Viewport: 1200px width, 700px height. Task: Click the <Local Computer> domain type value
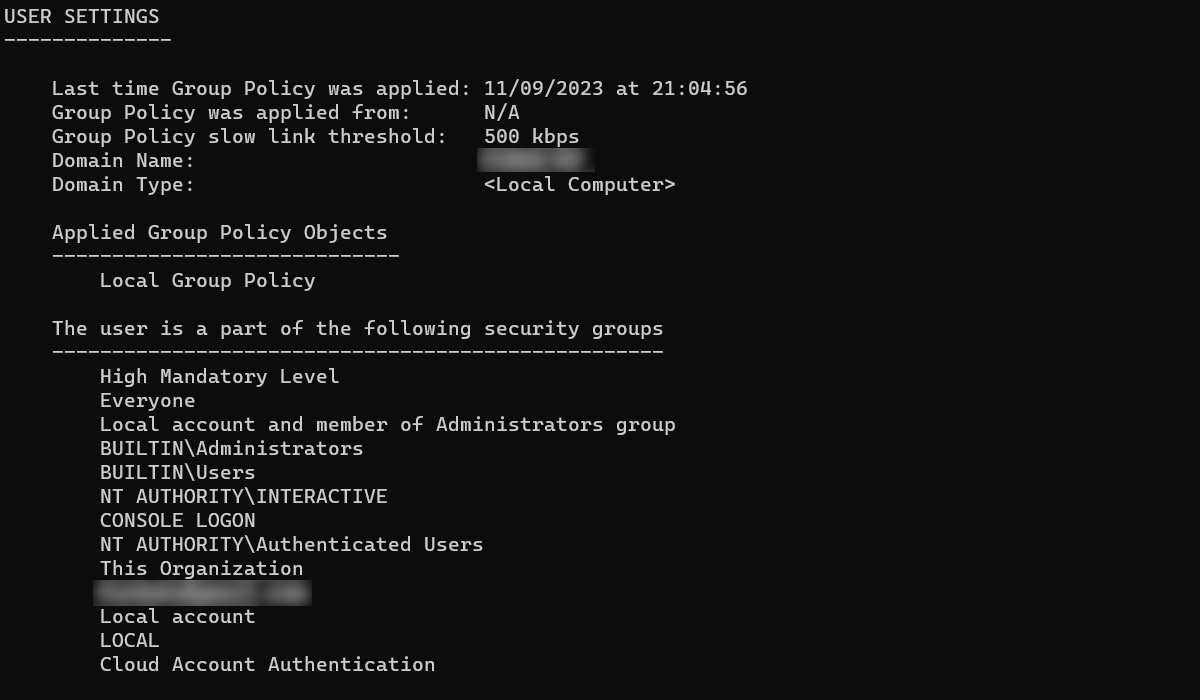click(579, 185)
